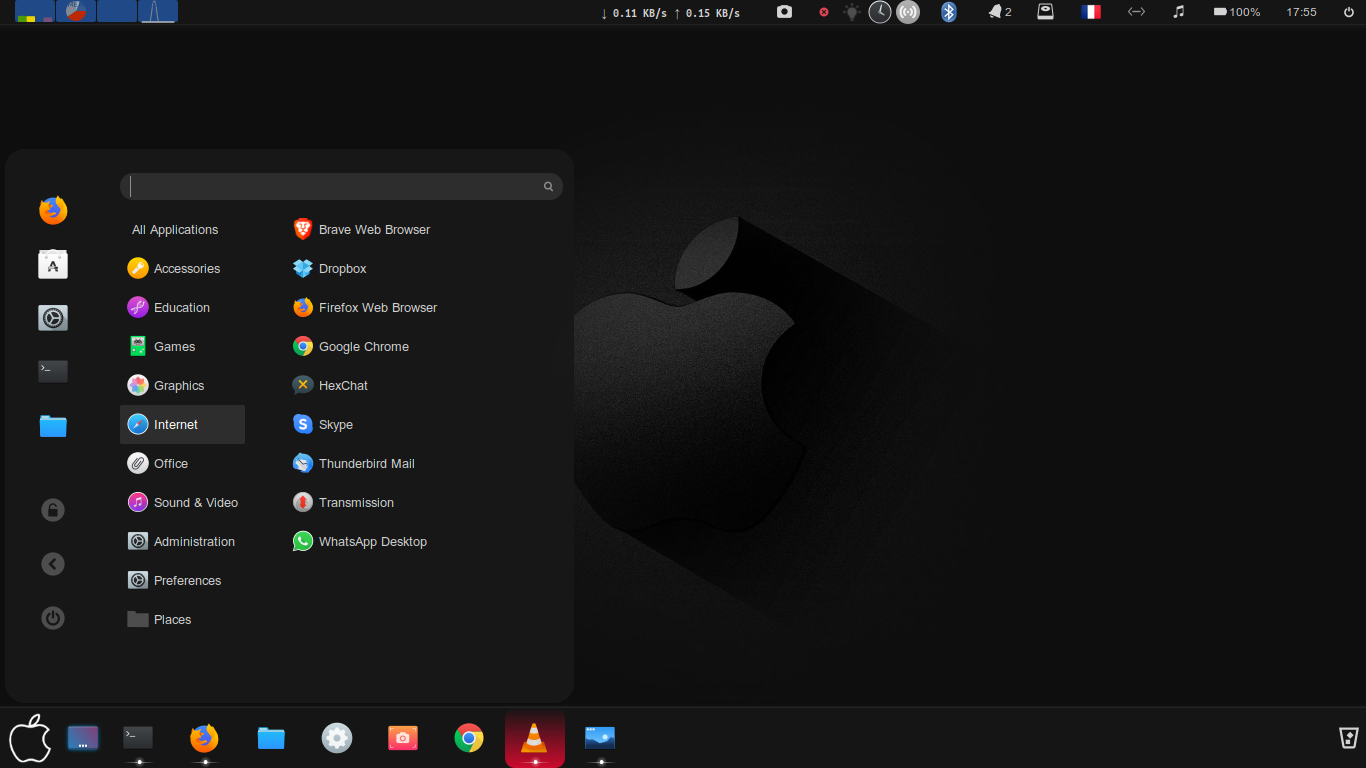Open the file manager in the dock
The width and height of the screenshot is (1366, 768).
point(271,738)
